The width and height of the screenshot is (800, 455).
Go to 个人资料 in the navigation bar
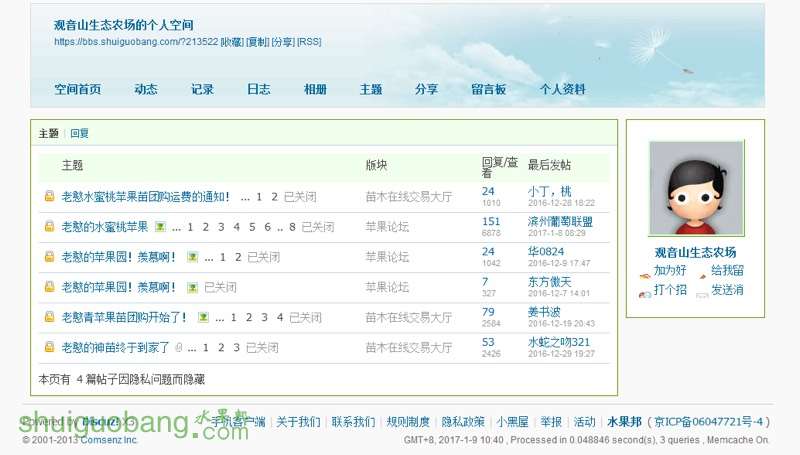[x=562, y=89]
